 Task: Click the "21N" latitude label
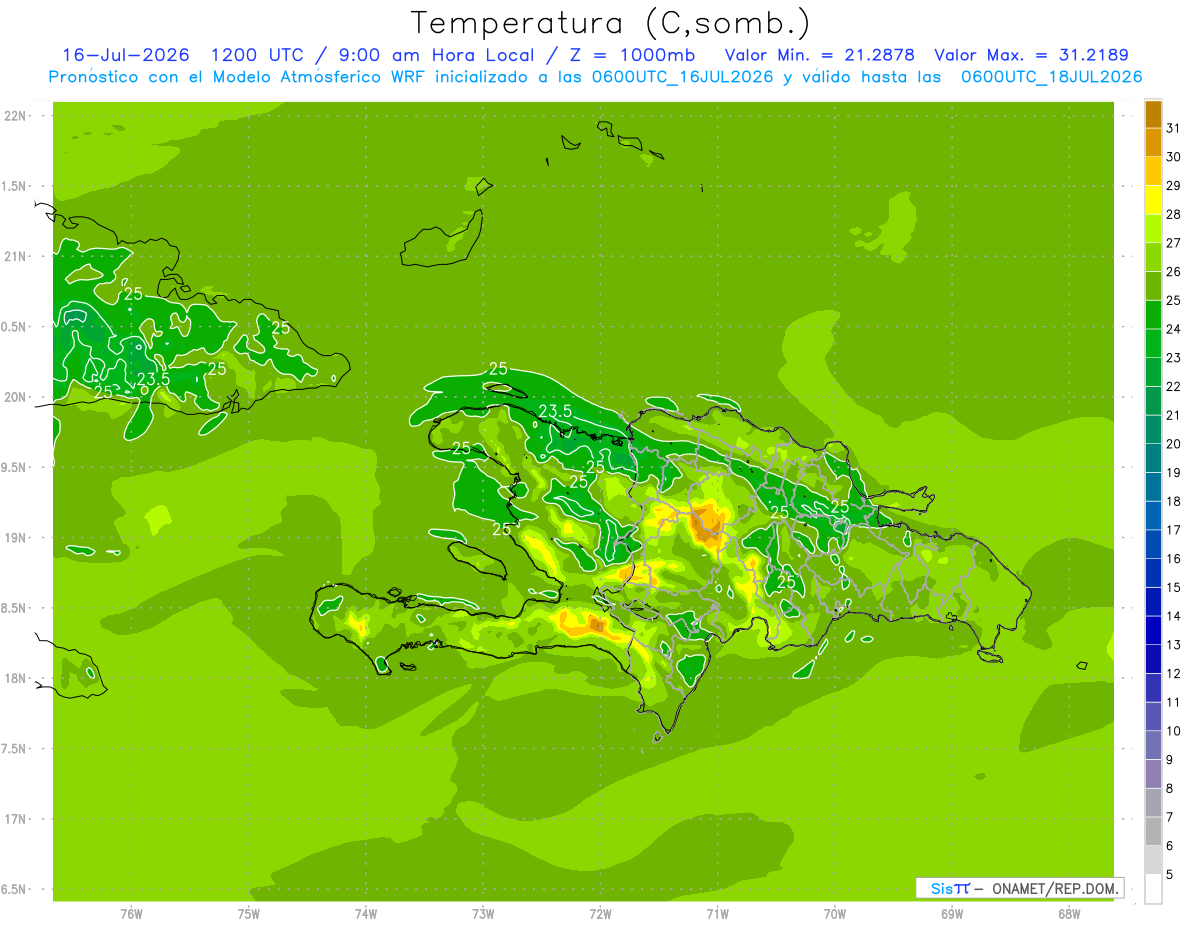coord(15,256)
